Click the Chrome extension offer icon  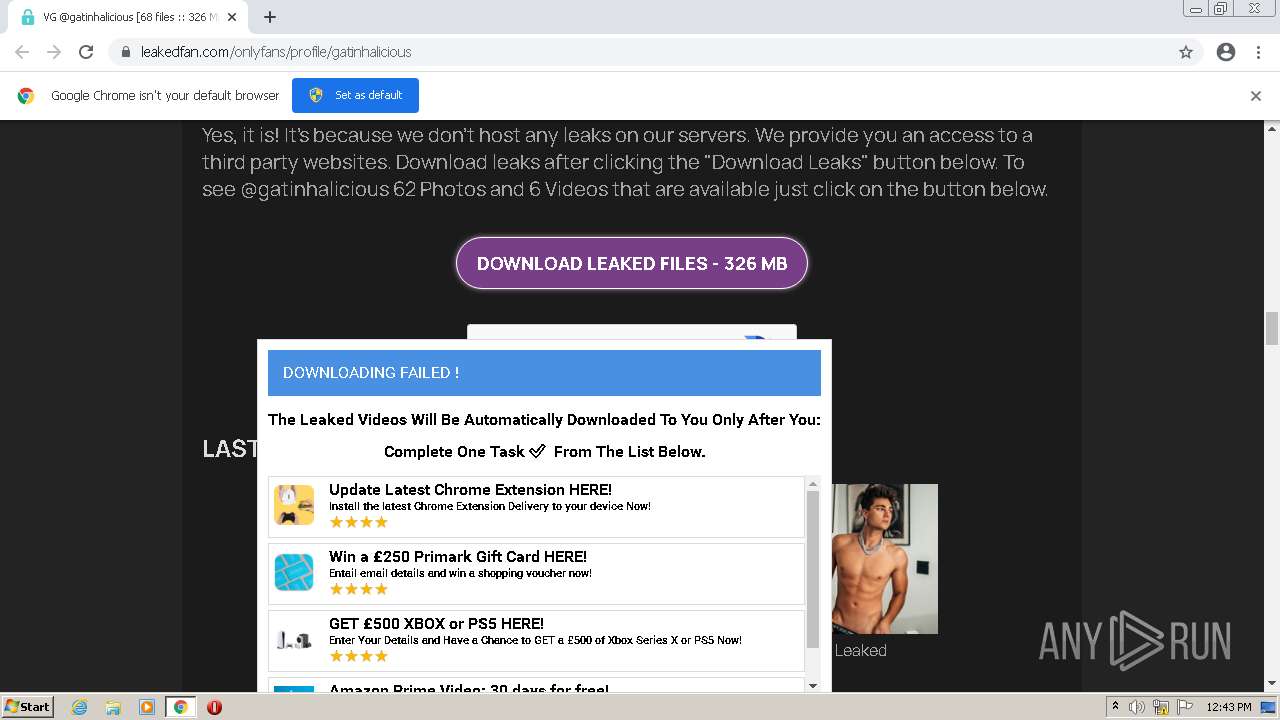click(294, 505)
